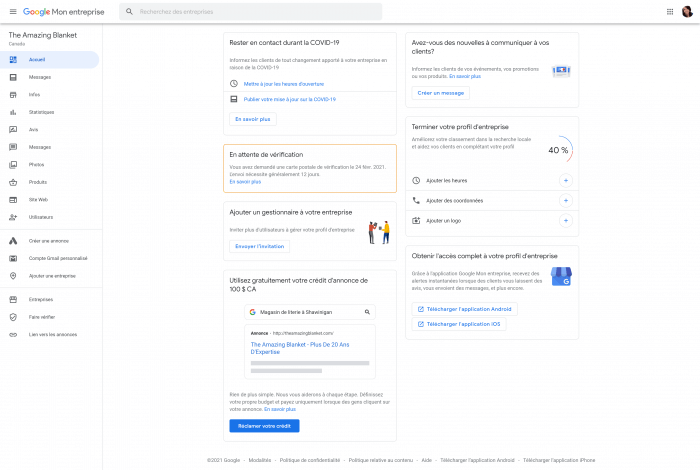Image resolution: width=700 pixels, height=470 pixels.
Task: Click the Lien vers les annonces chain icon
Action: coord(13,334)
